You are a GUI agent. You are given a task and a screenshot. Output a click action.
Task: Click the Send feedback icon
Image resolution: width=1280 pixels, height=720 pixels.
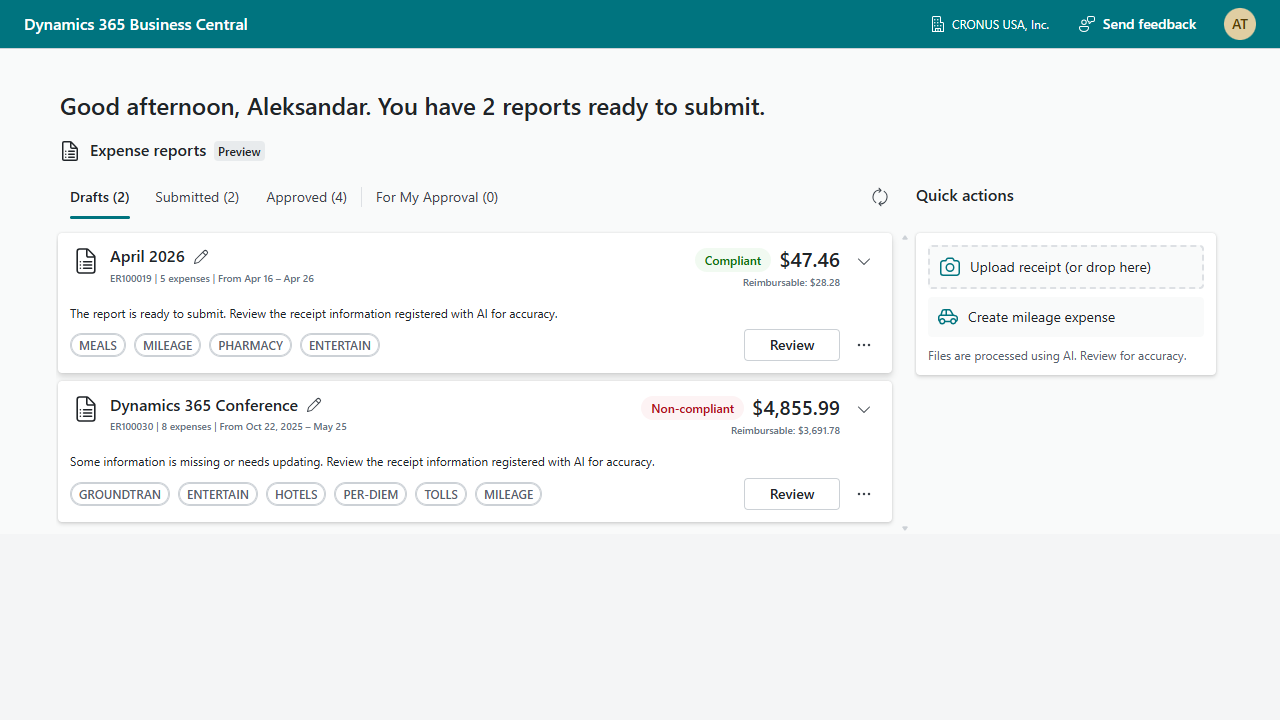[x=1087, y=24]
